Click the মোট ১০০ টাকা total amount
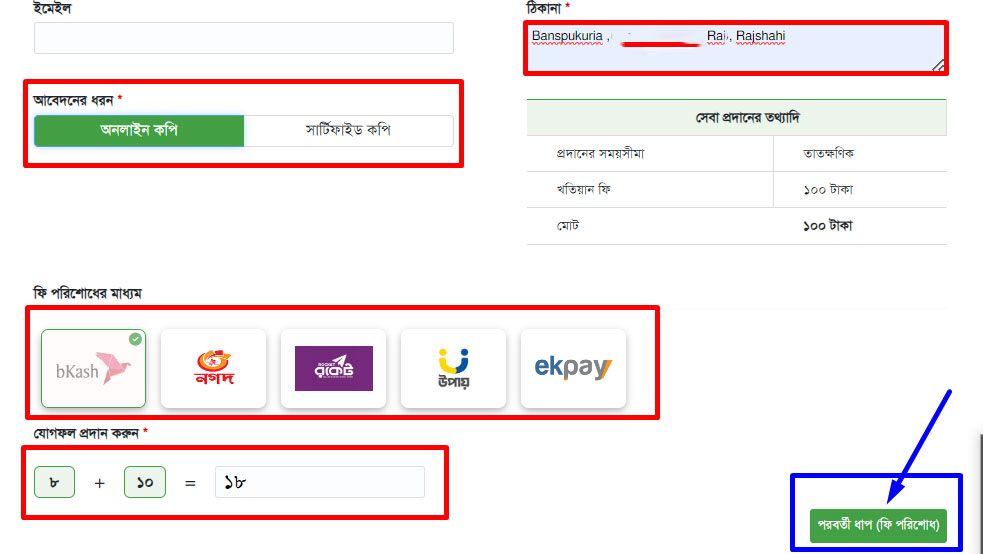This screenshot has width=983, height=554. 828,226
